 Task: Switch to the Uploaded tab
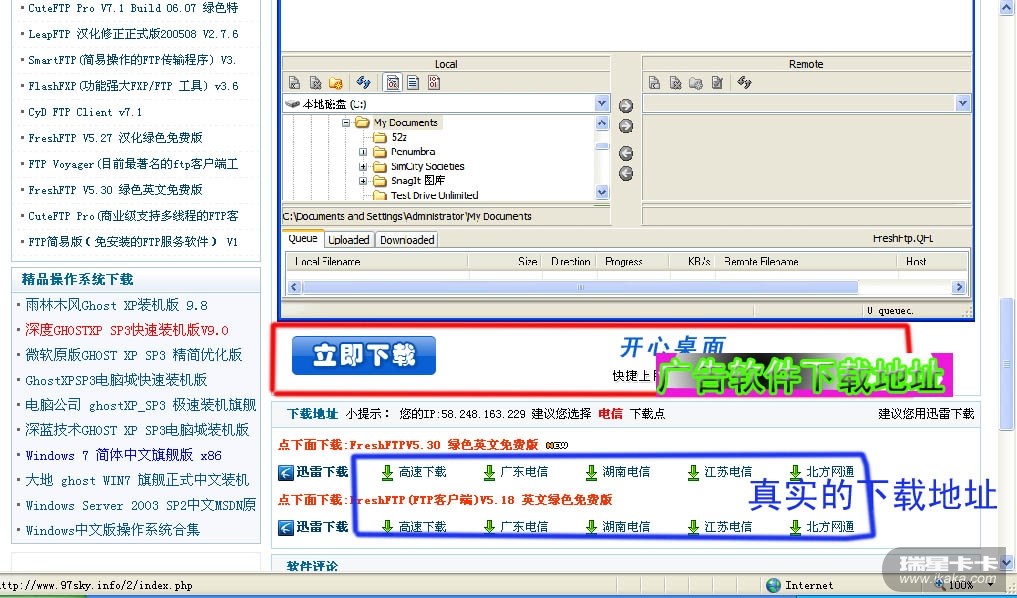[349, 240]
